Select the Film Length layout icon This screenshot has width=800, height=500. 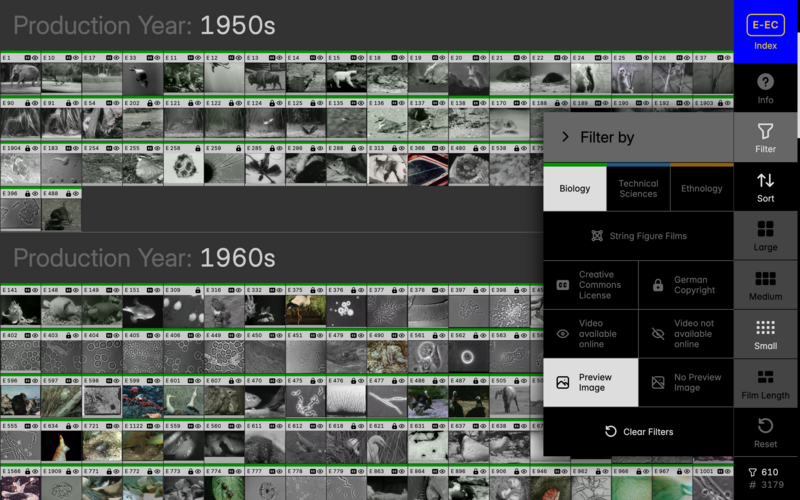point(765,383)
